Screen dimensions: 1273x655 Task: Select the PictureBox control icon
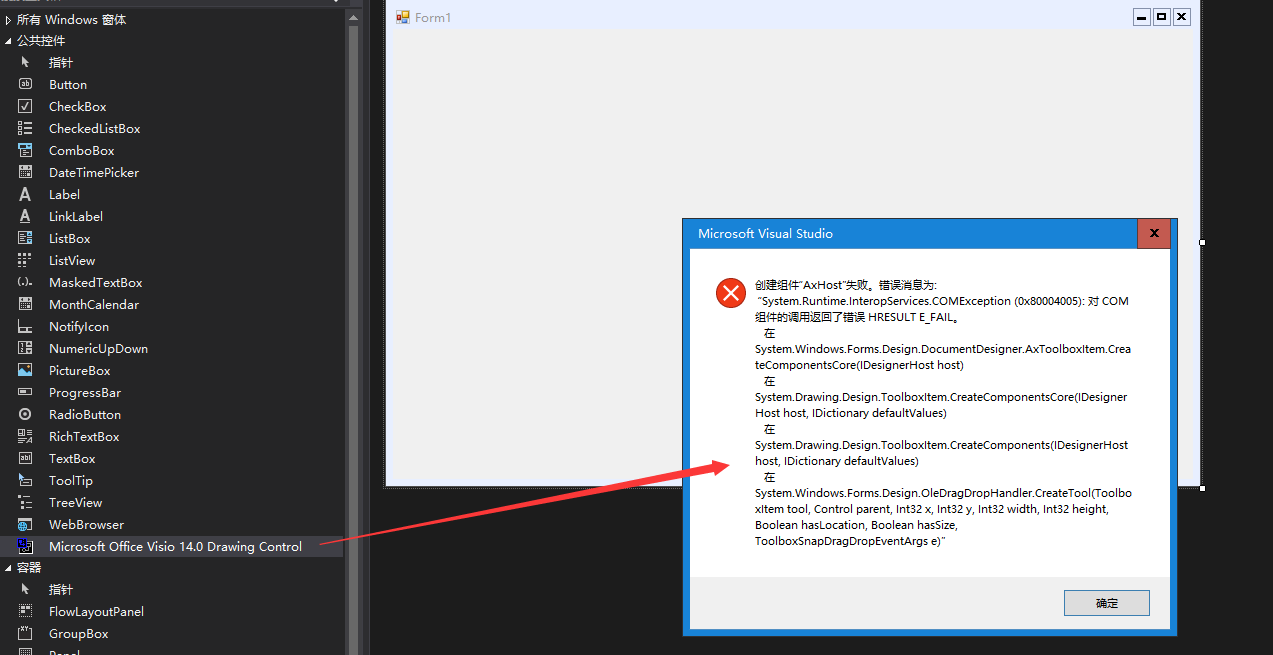(26, 371)
